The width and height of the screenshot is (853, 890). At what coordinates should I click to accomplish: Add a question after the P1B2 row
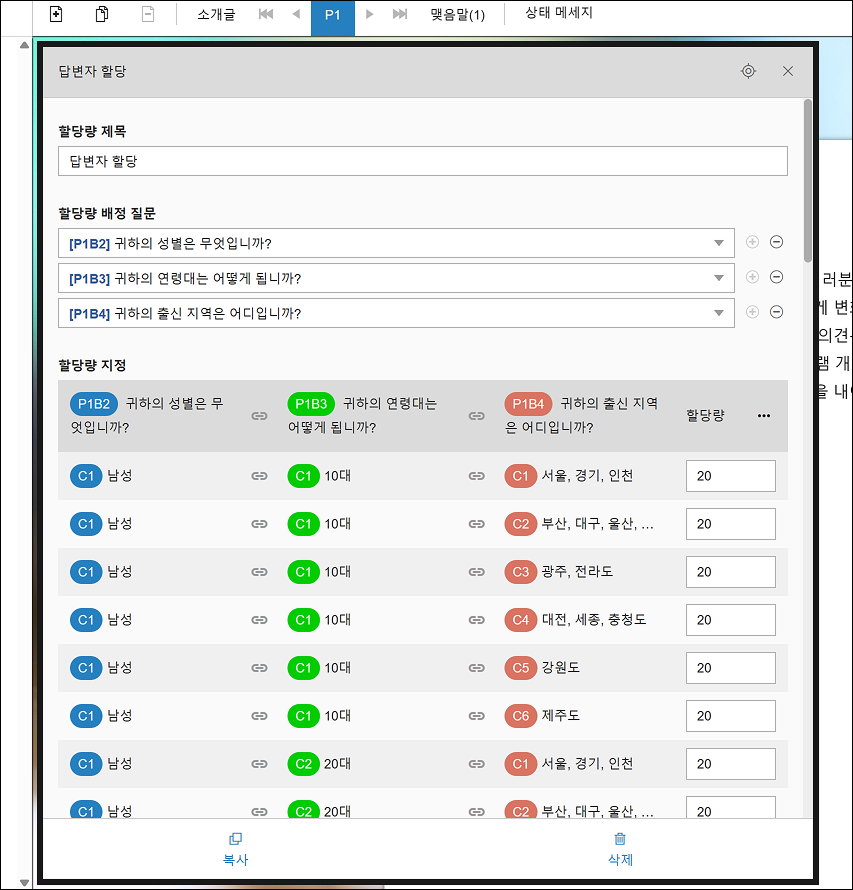[753, 242]
